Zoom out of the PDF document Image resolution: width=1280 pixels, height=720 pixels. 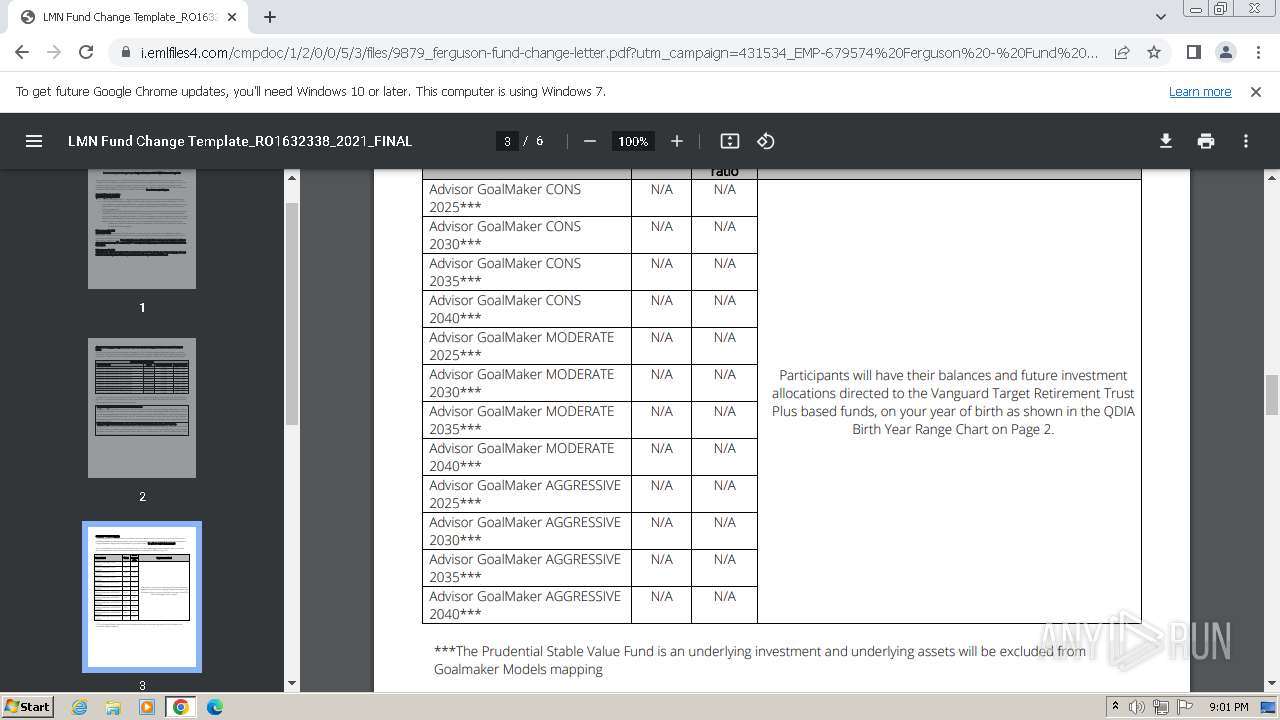[x=590, y=141]
